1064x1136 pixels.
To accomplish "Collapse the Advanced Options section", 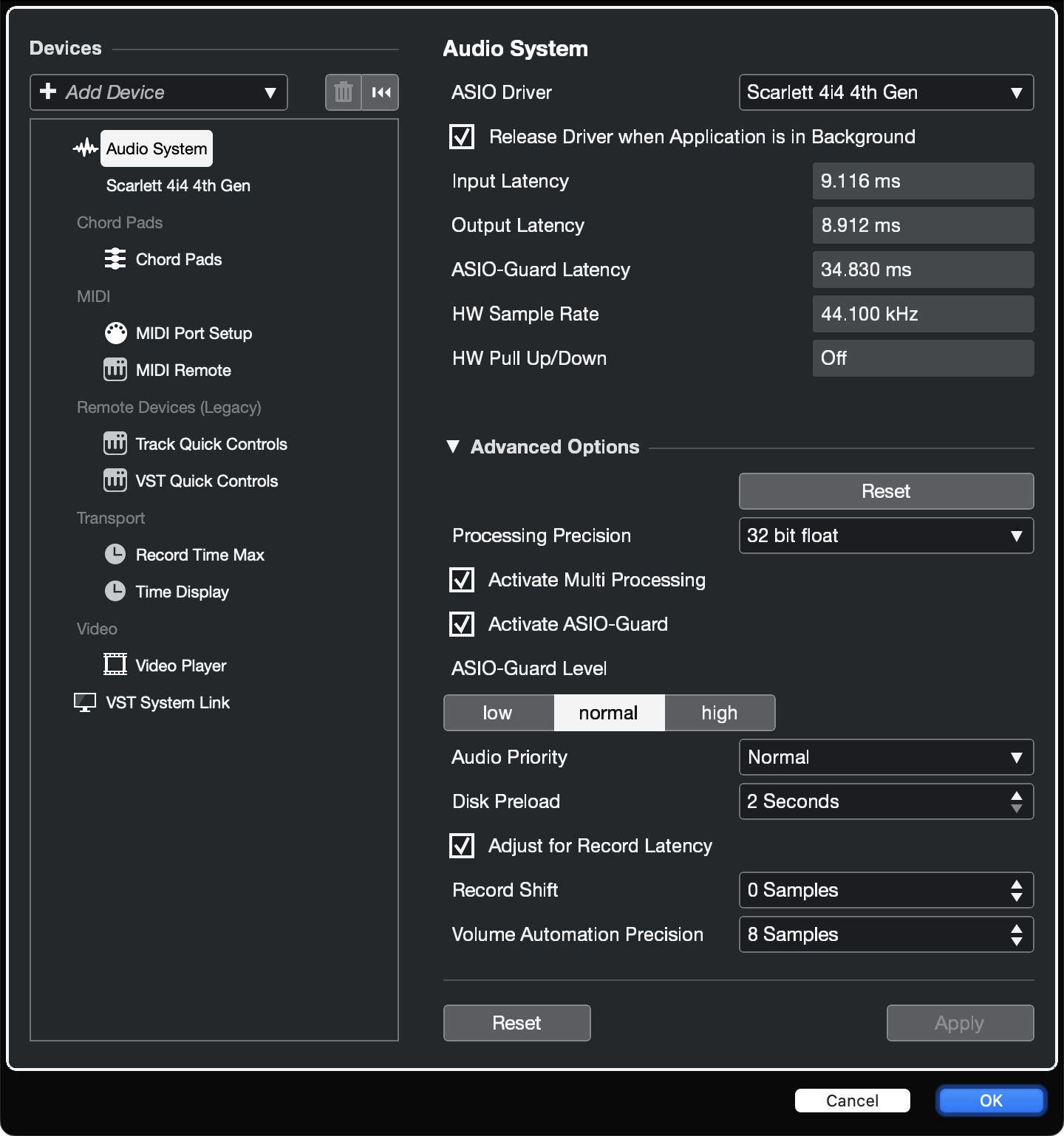I will point(453,447).
